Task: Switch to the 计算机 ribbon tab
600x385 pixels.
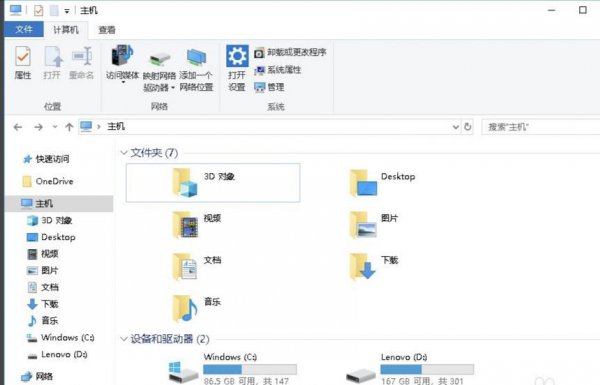Action: (66, 29)
